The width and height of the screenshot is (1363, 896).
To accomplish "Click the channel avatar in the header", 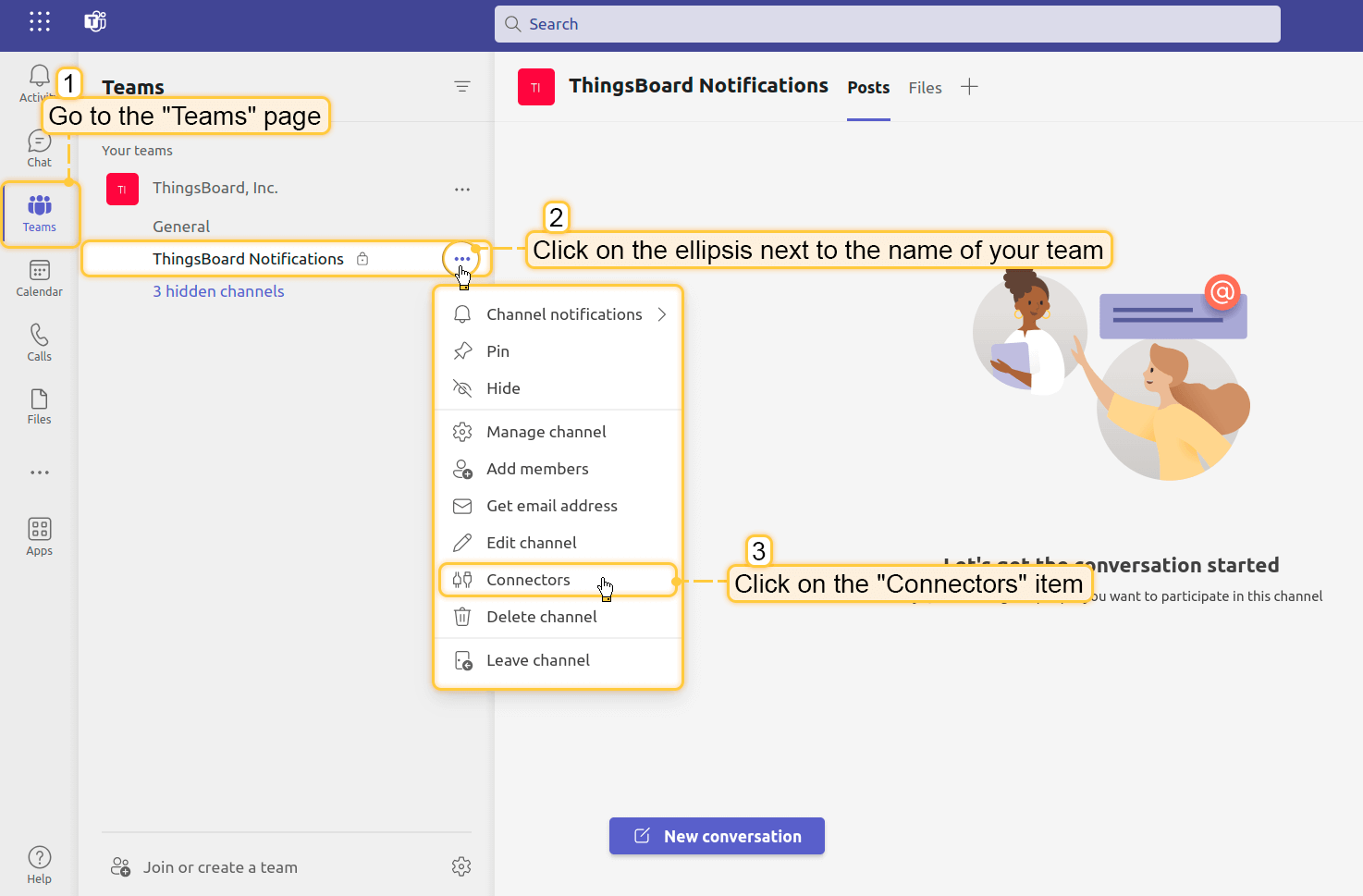I will coord(536,87).
